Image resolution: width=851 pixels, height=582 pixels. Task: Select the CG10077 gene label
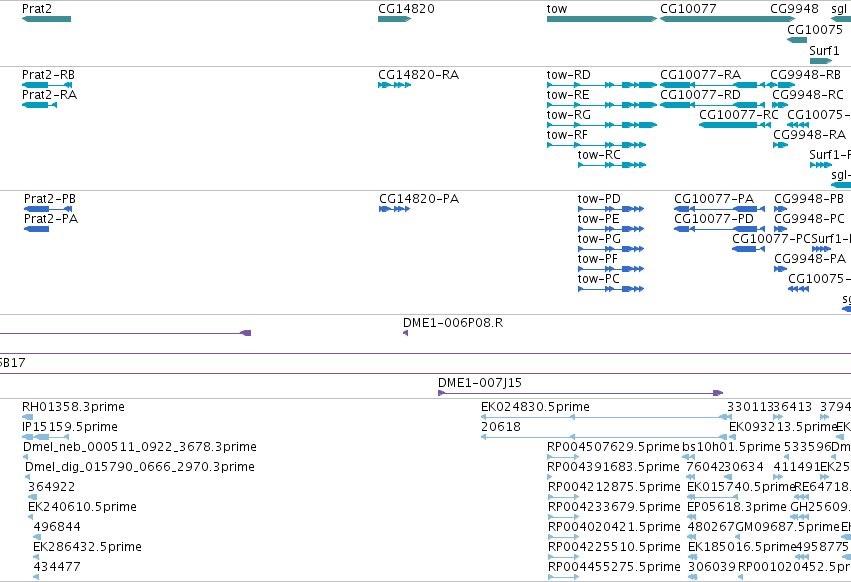688,9
